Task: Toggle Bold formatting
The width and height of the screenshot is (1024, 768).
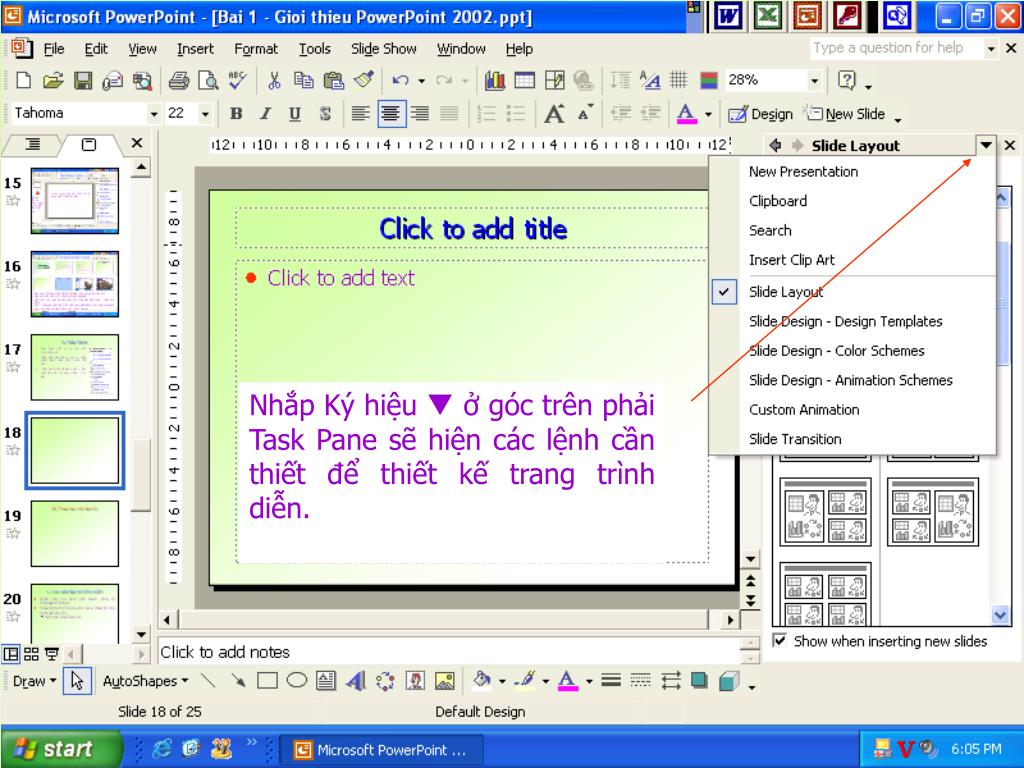Action: [236, 114]
